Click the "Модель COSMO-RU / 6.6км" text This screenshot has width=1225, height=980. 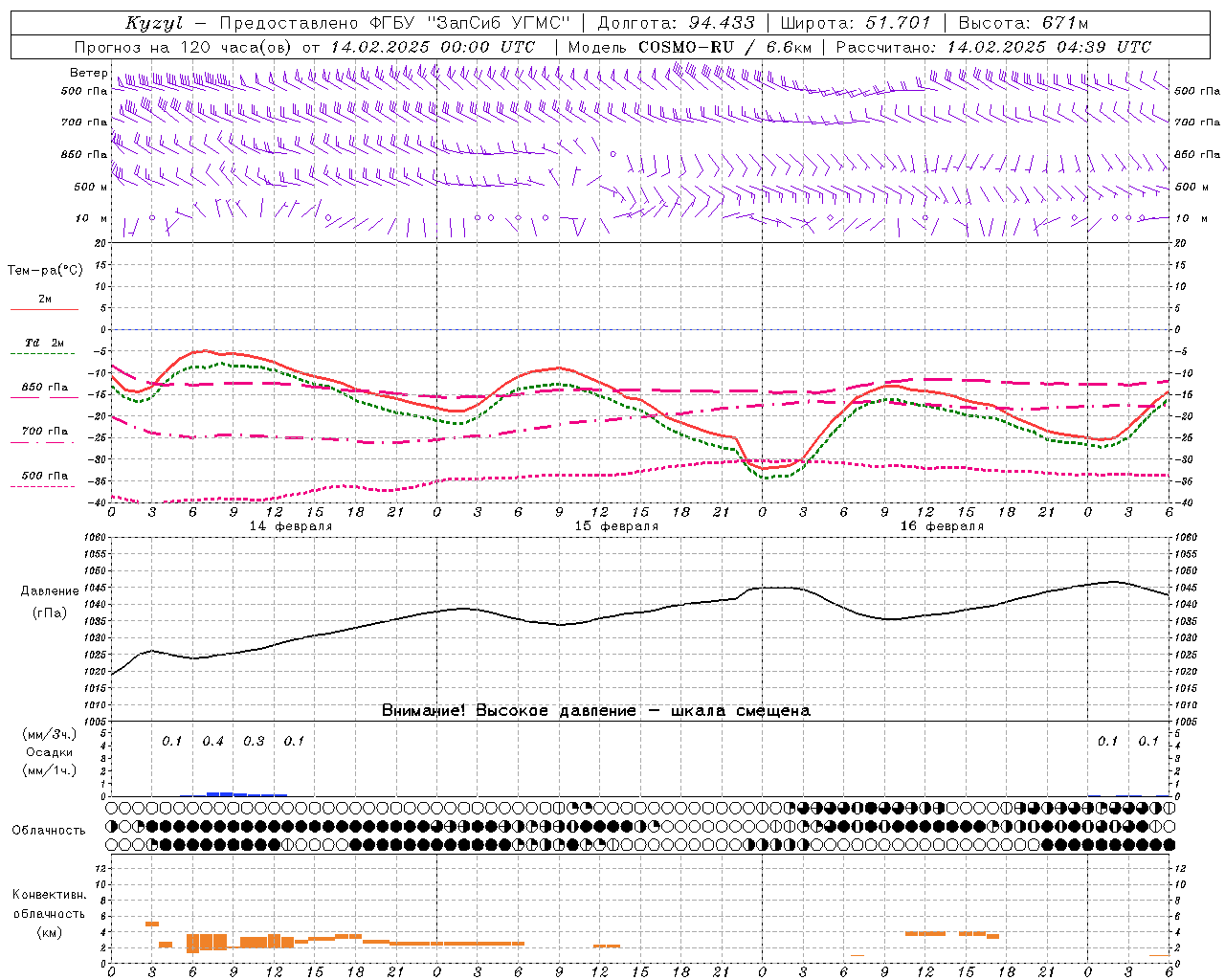[690, 47]
